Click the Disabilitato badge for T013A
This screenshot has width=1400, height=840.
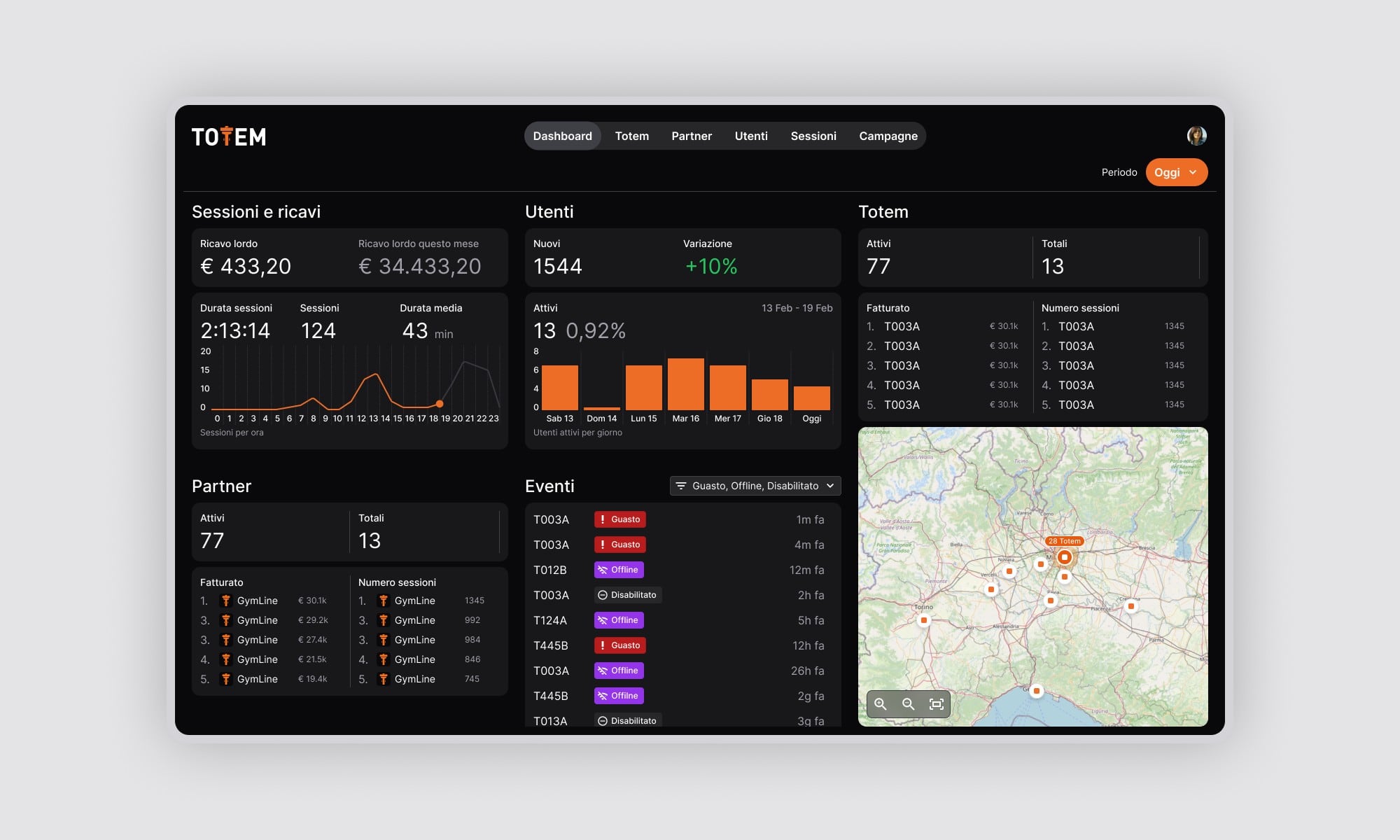tap(628, 720)
